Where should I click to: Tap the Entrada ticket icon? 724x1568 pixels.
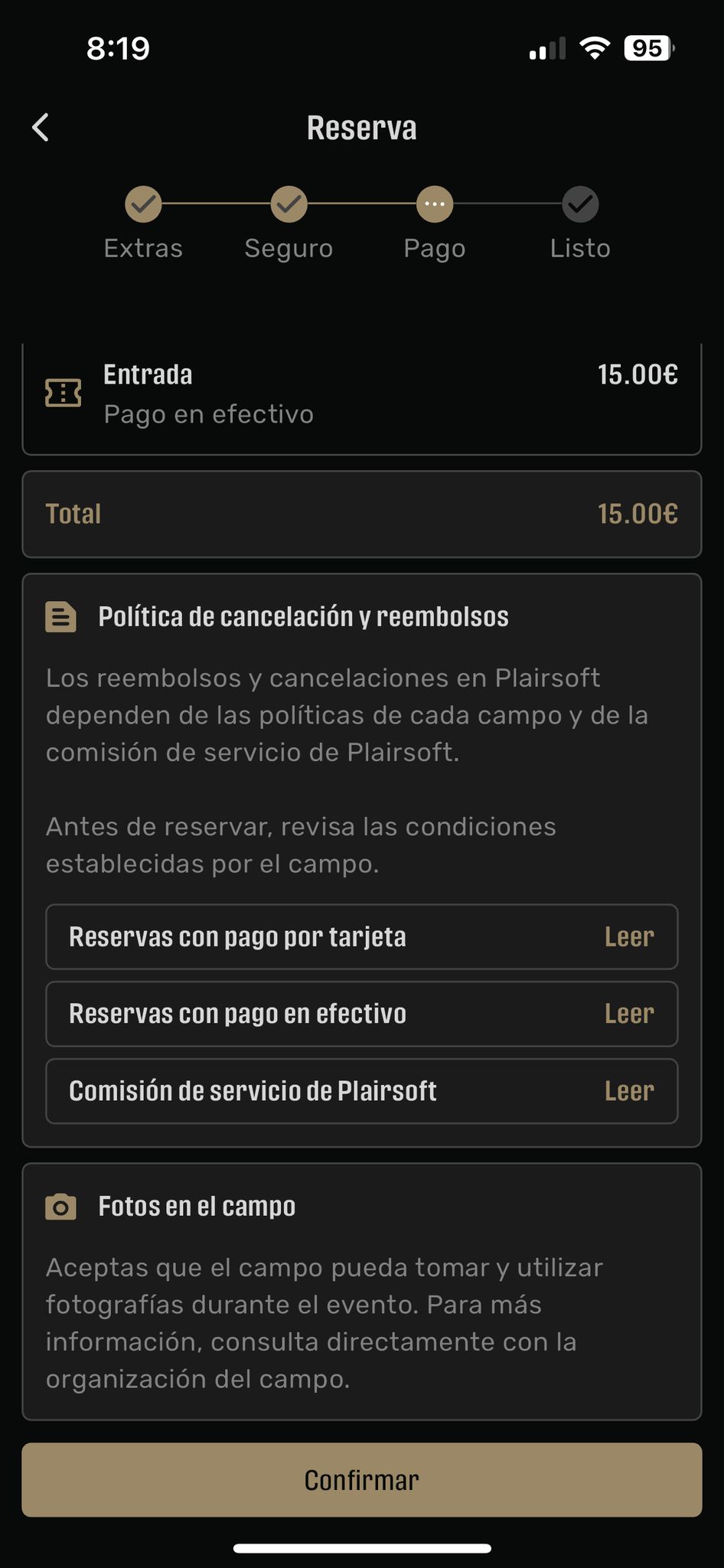pyautogui.click(x=64, y=394)
